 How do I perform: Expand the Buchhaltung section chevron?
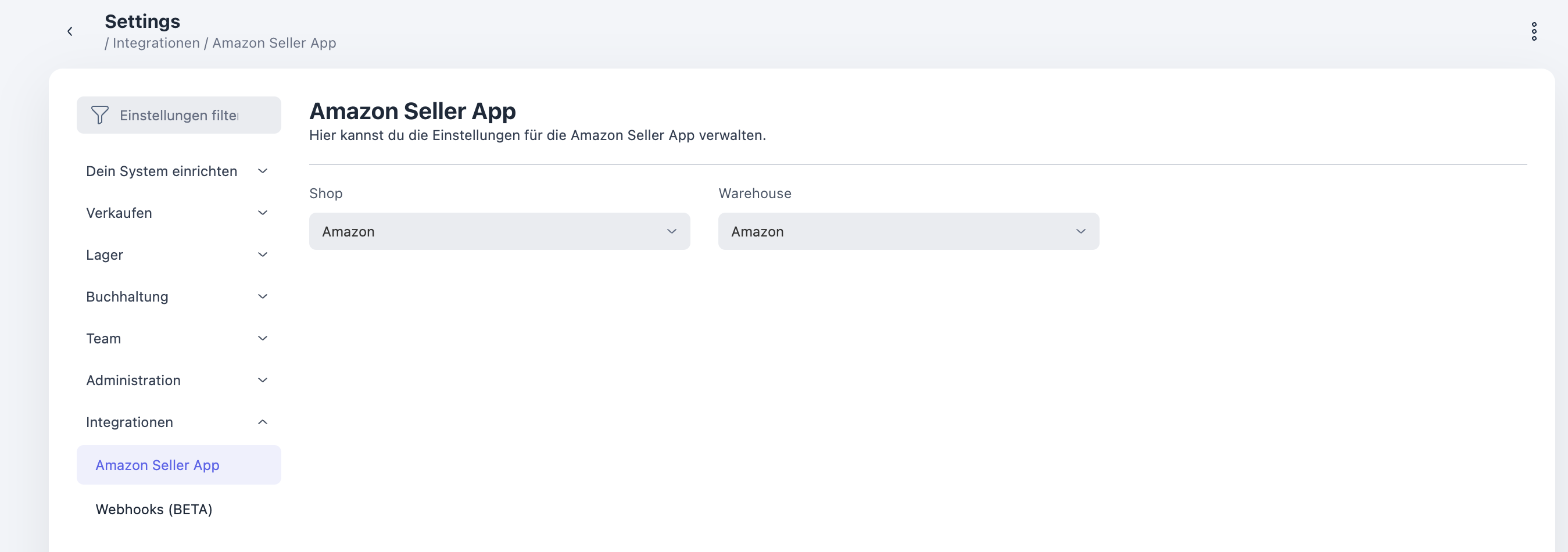[262, 296]
